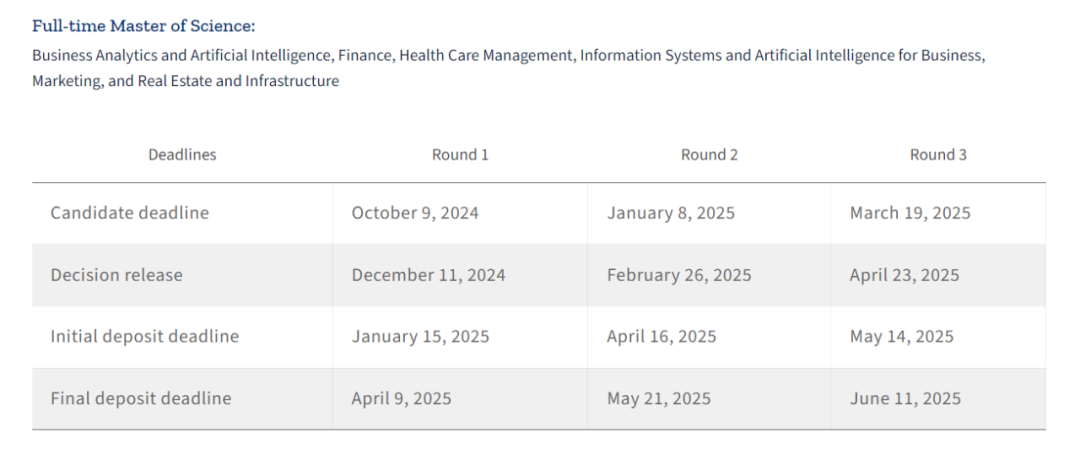Click the Round 2 column header
The height and width of the screenshot is (471, 1080).
[x=709, y=155]
